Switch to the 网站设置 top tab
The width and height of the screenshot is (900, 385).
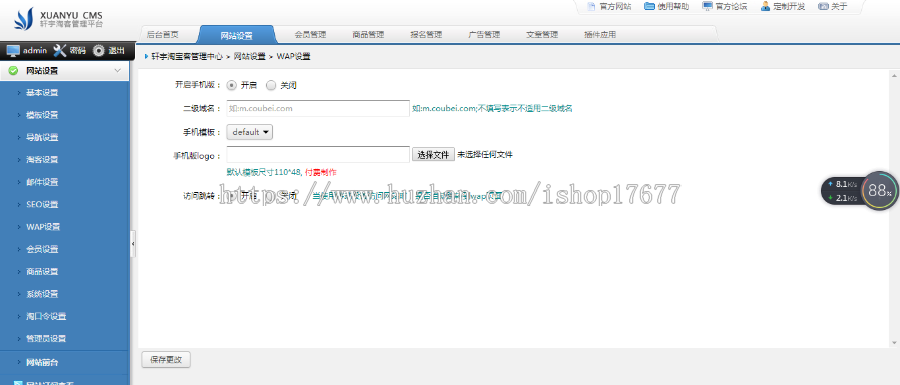point(236,35)
